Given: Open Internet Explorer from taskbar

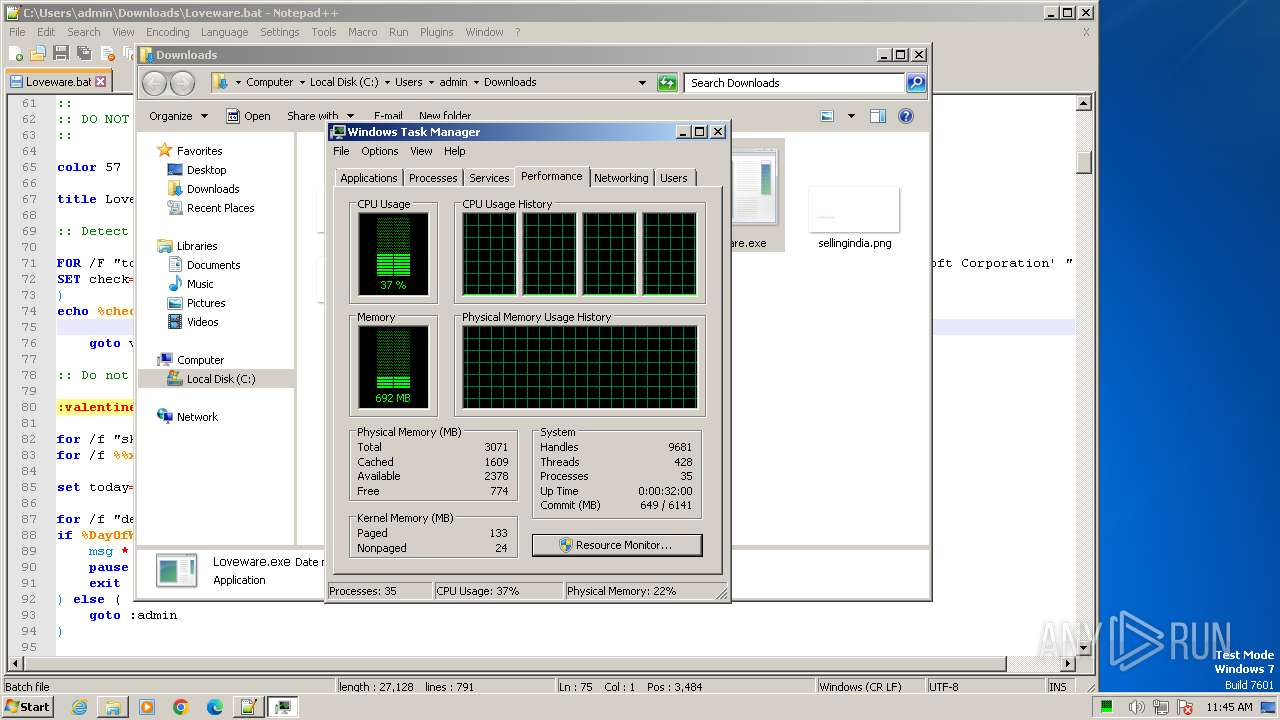Looking at the screenshot, I should pyautogui.click(x=79, y=707).
